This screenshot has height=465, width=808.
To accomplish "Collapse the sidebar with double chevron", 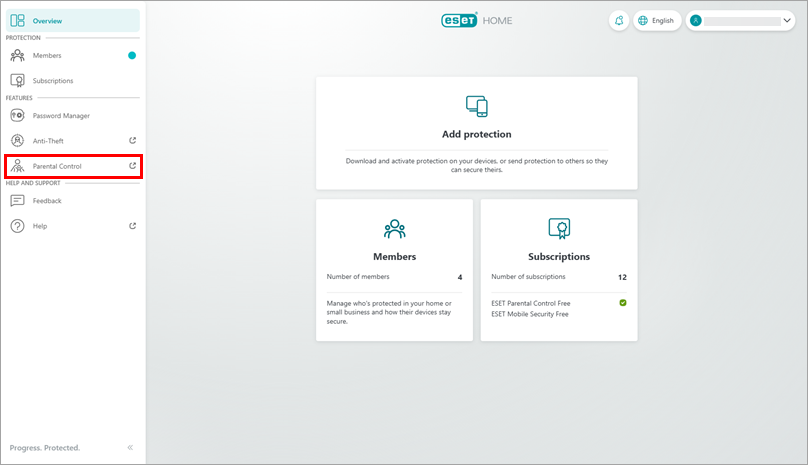I will [x=130, y=447].
